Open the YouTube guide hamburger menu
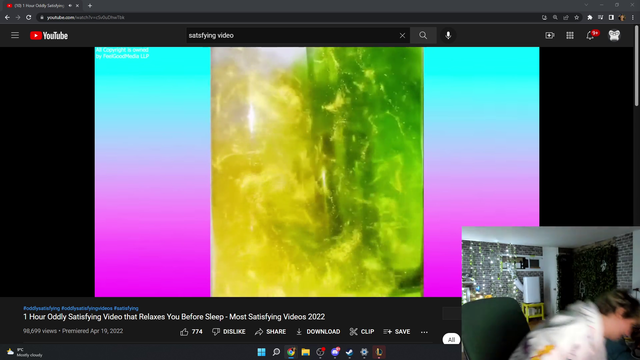Viewport: 640px width, 360px height. (x=15, y=36)
